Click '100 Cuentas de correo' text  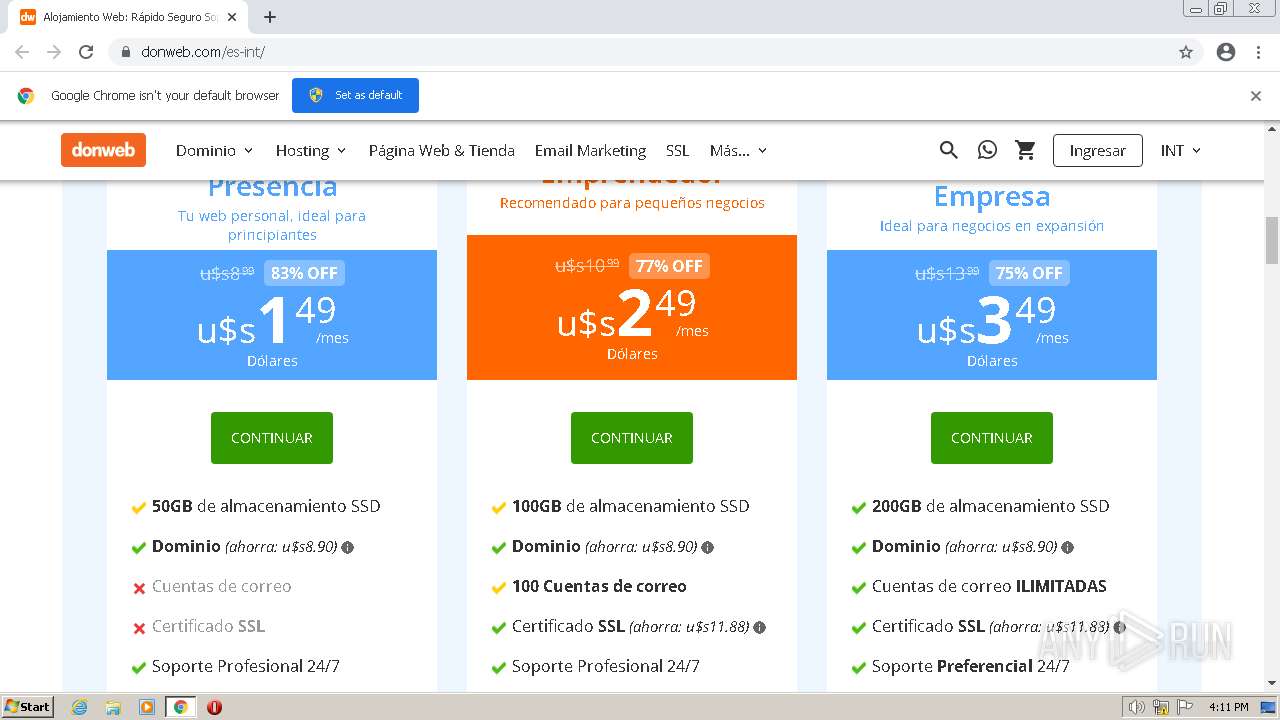(599, 586)
